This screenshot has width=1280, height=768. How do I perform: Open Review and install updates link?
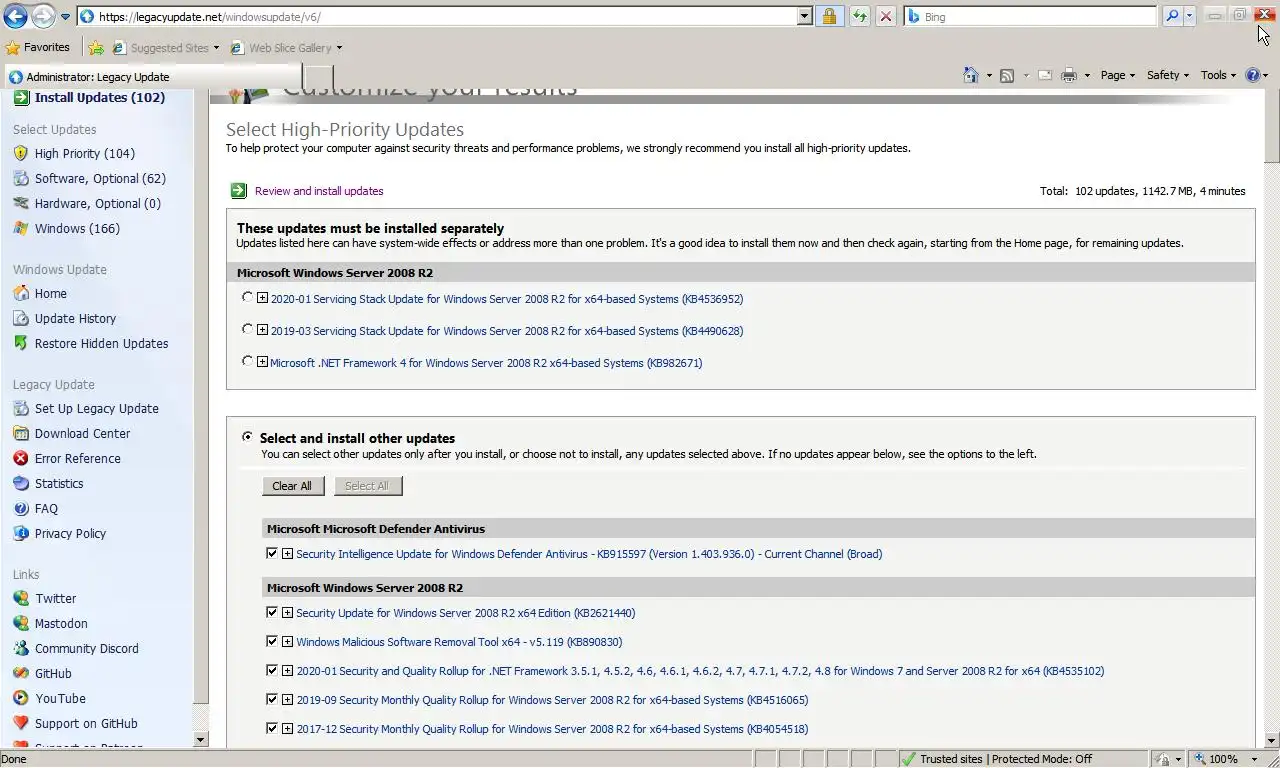(x=319, y=191)
